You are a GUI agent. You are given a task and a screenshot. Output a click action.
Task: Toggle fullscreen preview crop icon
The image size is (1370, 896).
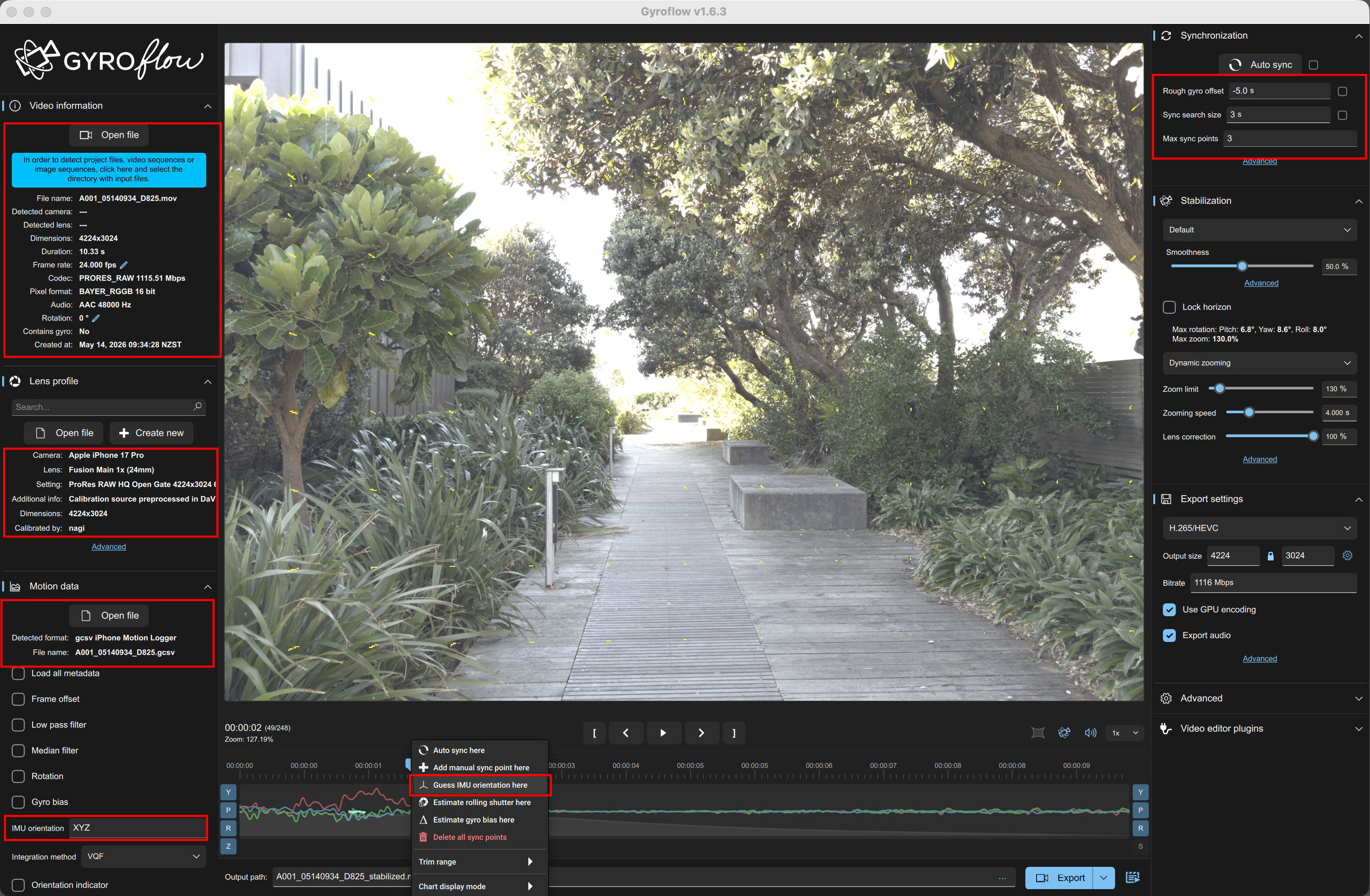pyautogui.click(x=1037, y=733)
